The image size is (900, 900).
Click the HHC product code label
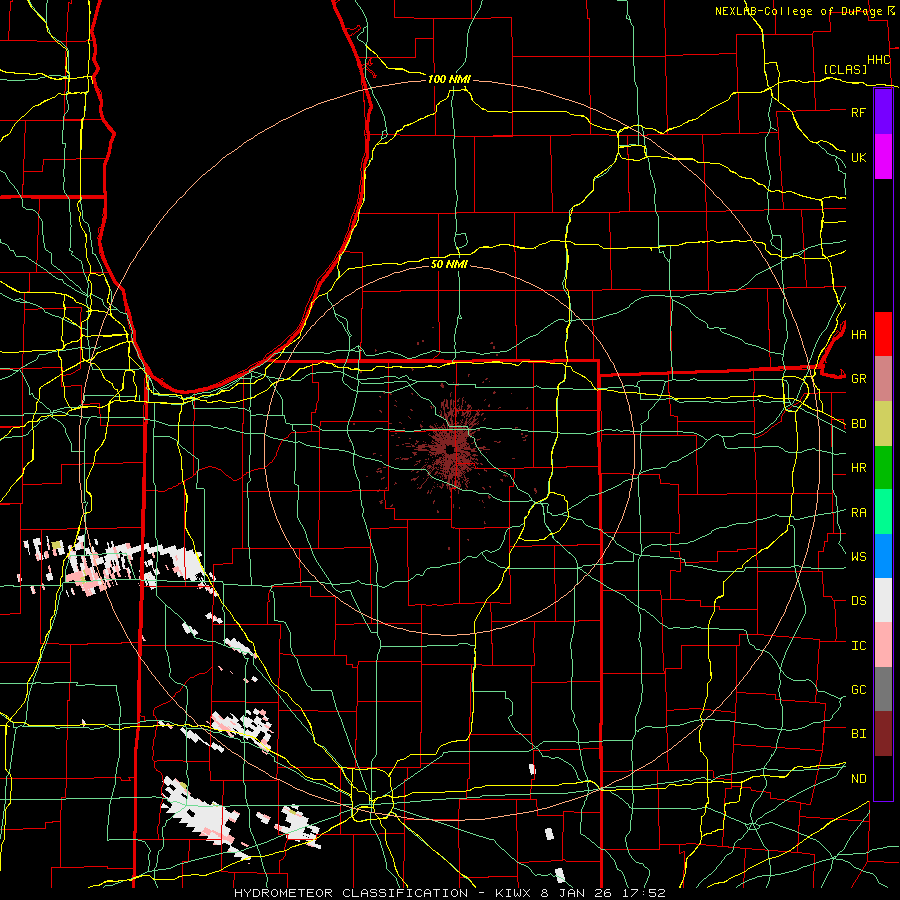click(878, 60)
